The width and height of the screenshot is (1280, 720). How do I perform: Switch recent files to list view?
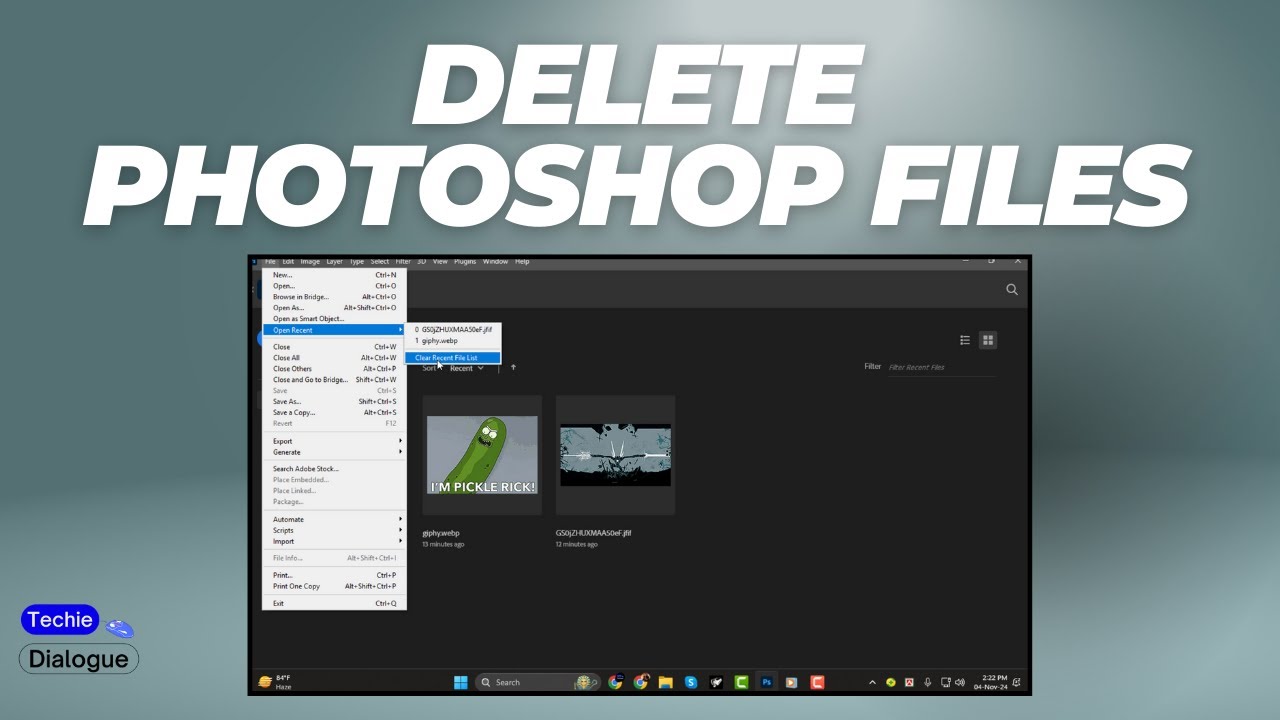[965, 340]
